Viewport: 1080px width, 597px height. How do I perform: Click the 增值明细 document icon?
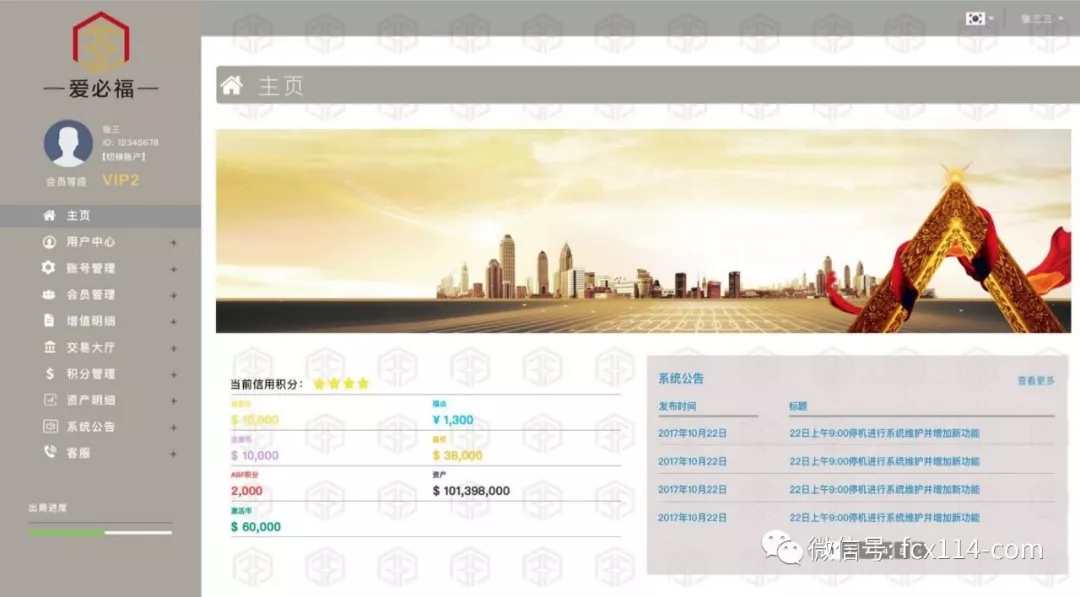[x=48, y=321]
